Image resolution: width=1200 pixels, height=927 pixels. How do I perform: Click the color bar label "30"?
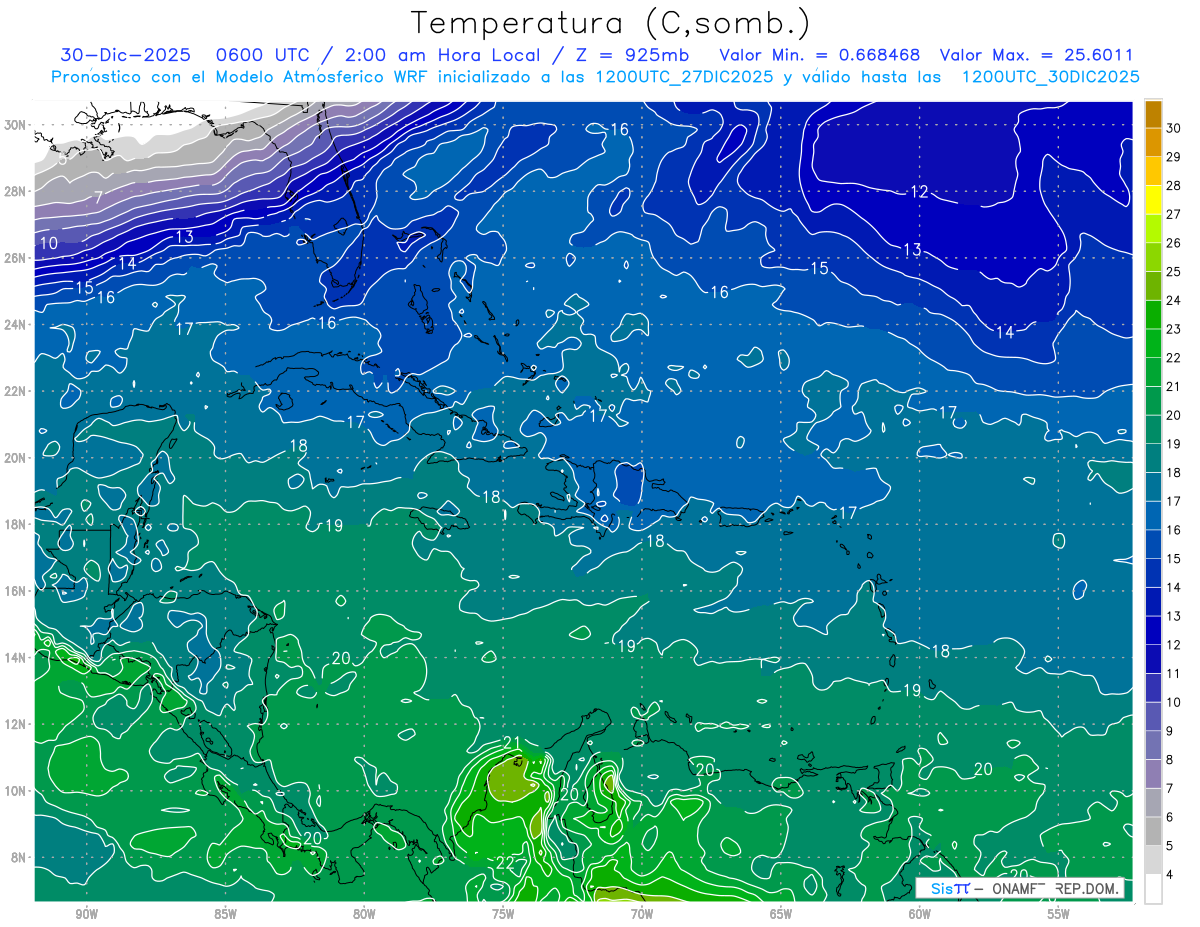[x=1174, y=127]
